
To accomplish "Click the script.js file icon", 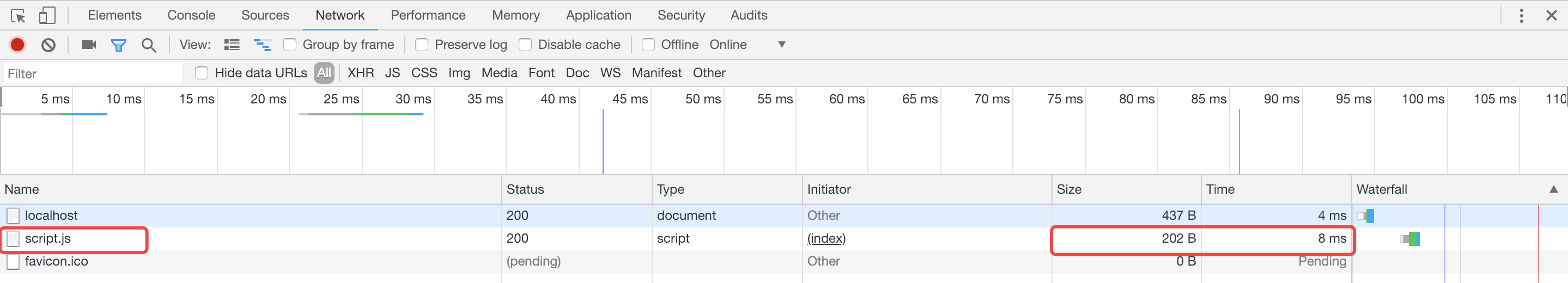I will (13, 238).
